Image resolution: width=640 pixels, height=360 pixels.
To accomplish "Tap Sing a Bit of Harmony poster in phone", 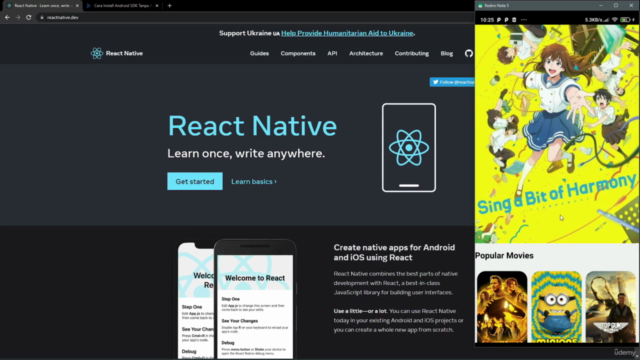I will [557, 134].
